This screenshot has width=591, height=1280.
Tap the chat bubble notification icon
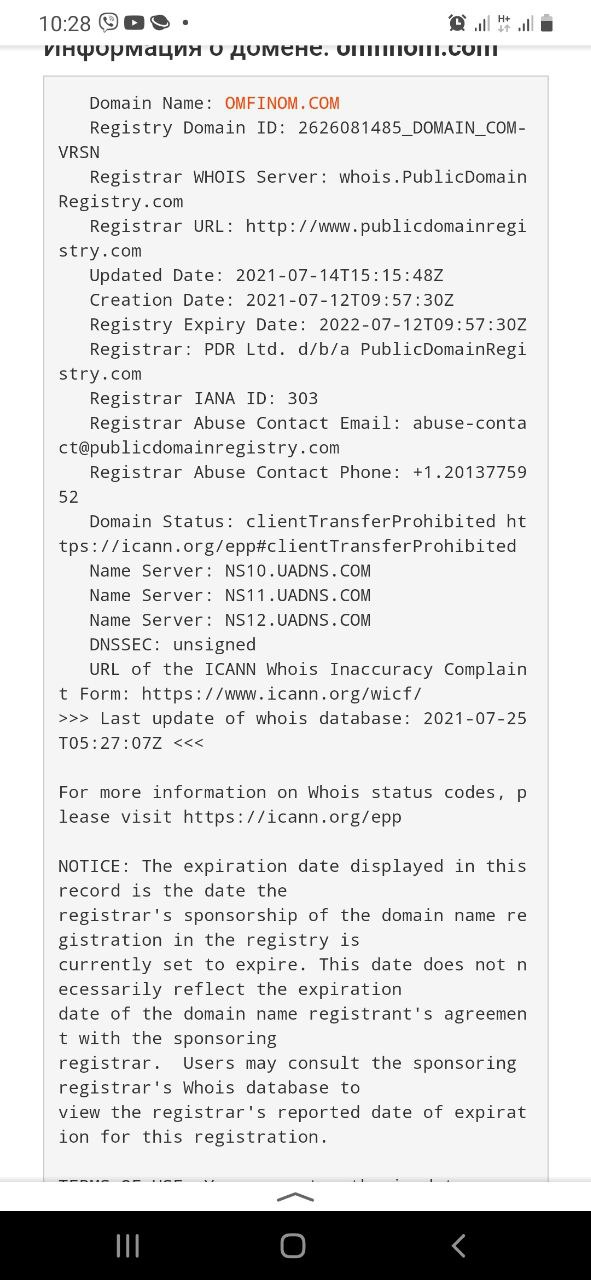(x=160, y=22)
